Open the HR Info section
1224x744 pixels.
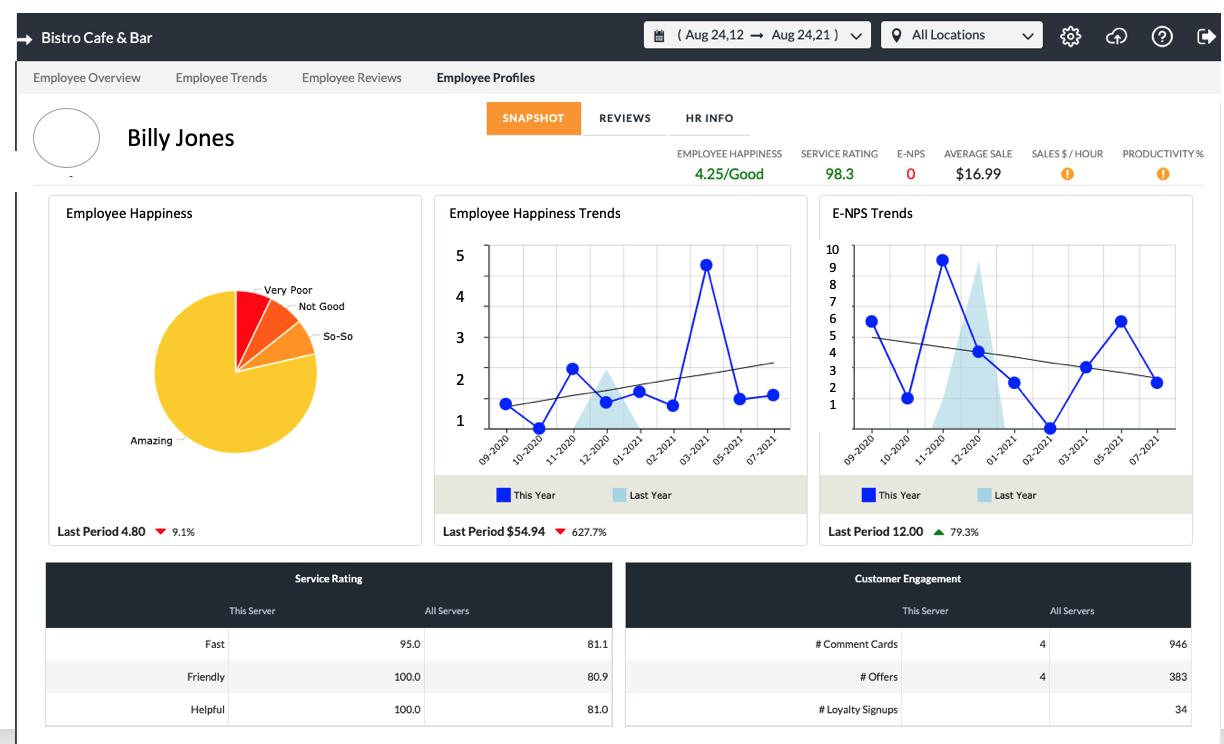(709, 118)
